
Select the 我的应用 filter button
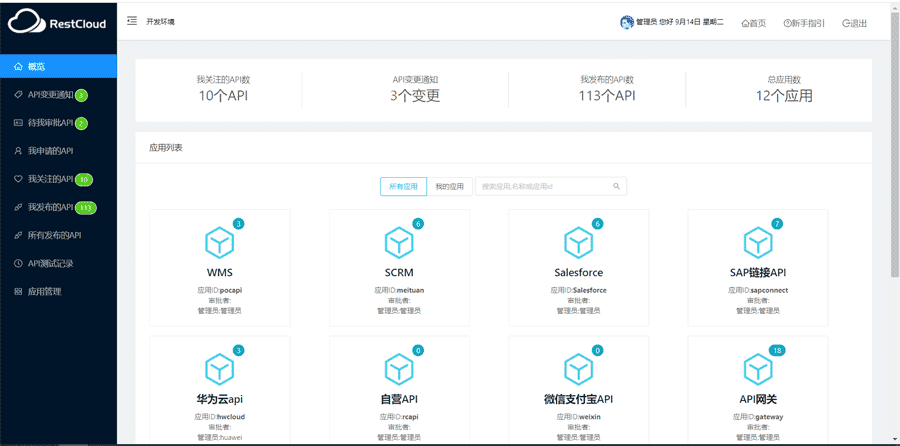click(449, 187)
